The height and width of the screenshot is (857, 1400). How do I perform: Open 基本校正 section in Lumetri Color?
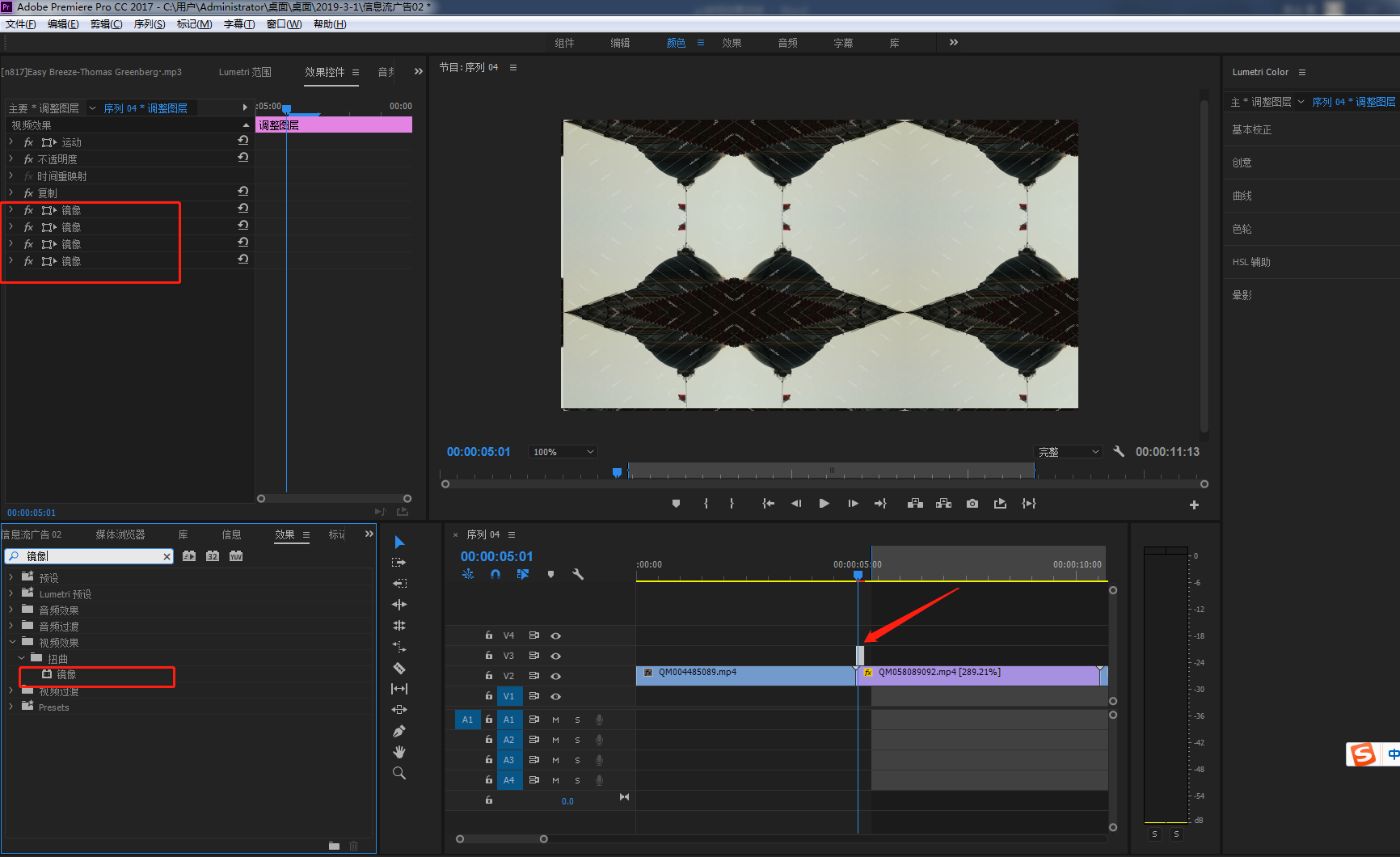coord(1251,129)
